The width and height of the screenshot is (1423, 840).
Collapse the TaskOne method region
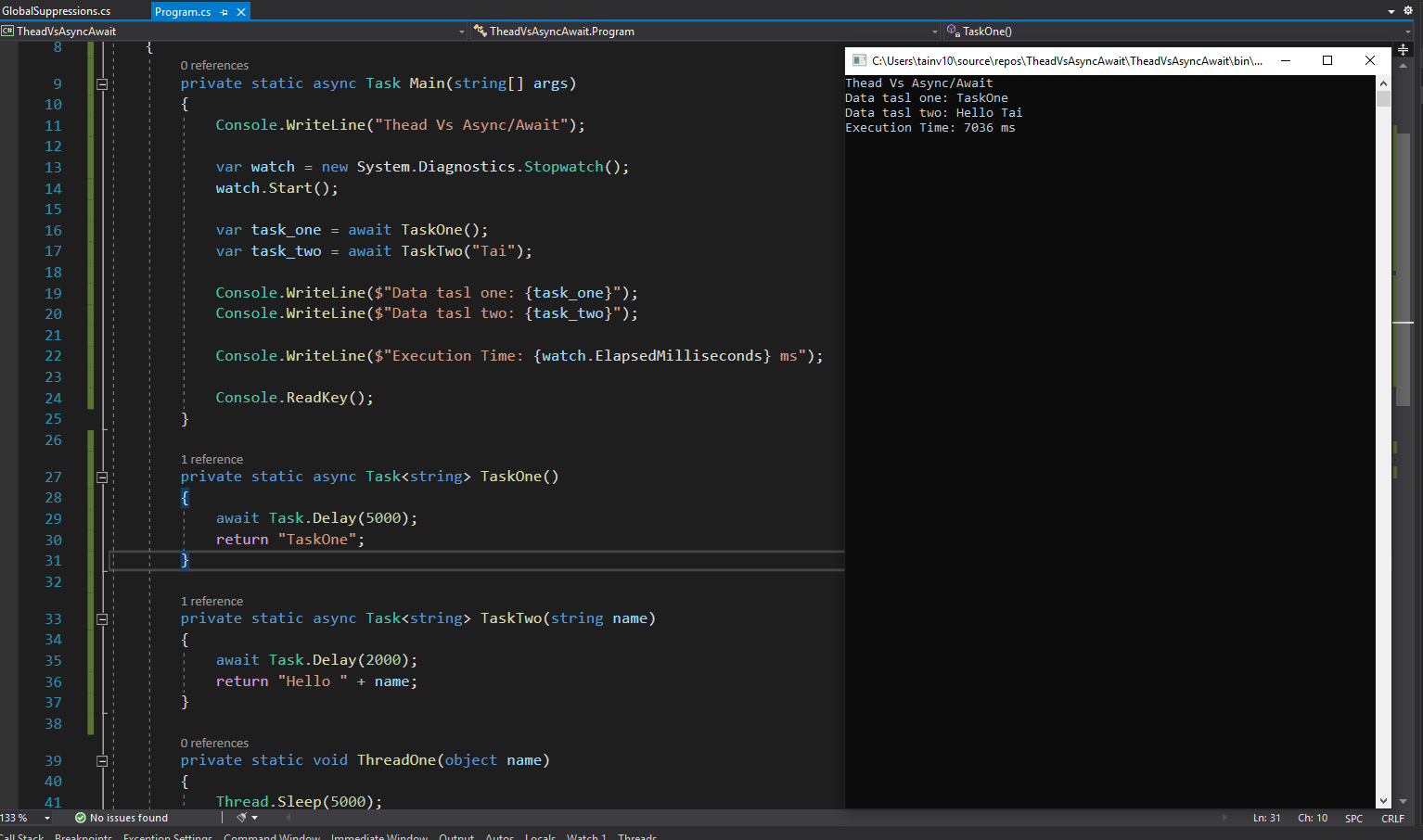102,477
